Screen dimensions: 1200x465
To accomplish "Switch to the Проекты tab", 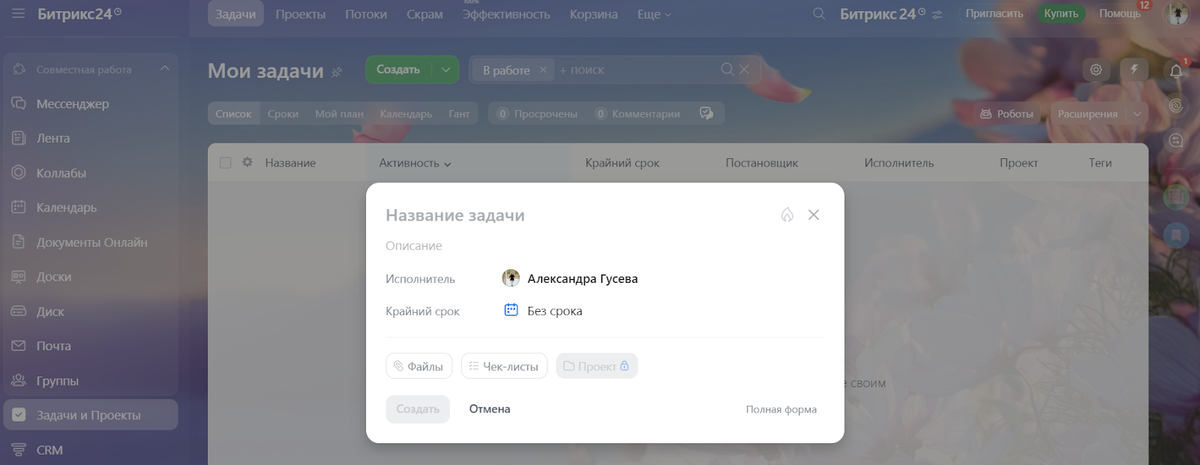I will pyautogui.click(x=300, y=14).
